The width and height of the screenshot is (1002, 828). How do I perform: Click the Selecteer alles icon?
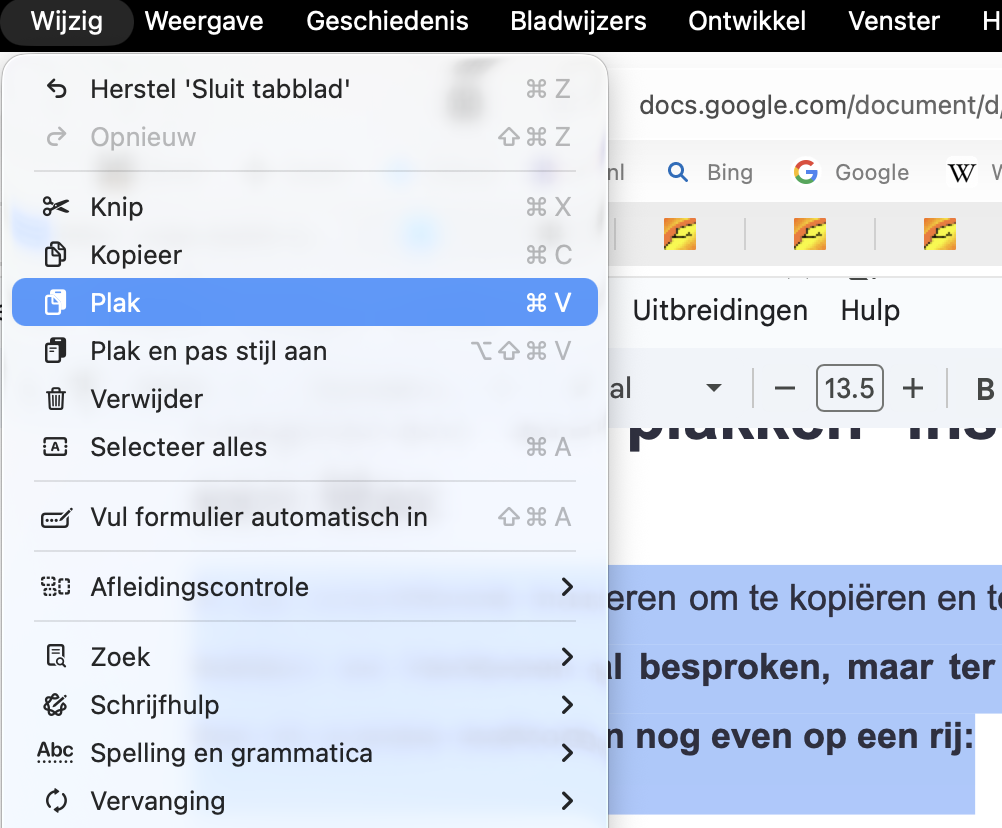[57, 447]
